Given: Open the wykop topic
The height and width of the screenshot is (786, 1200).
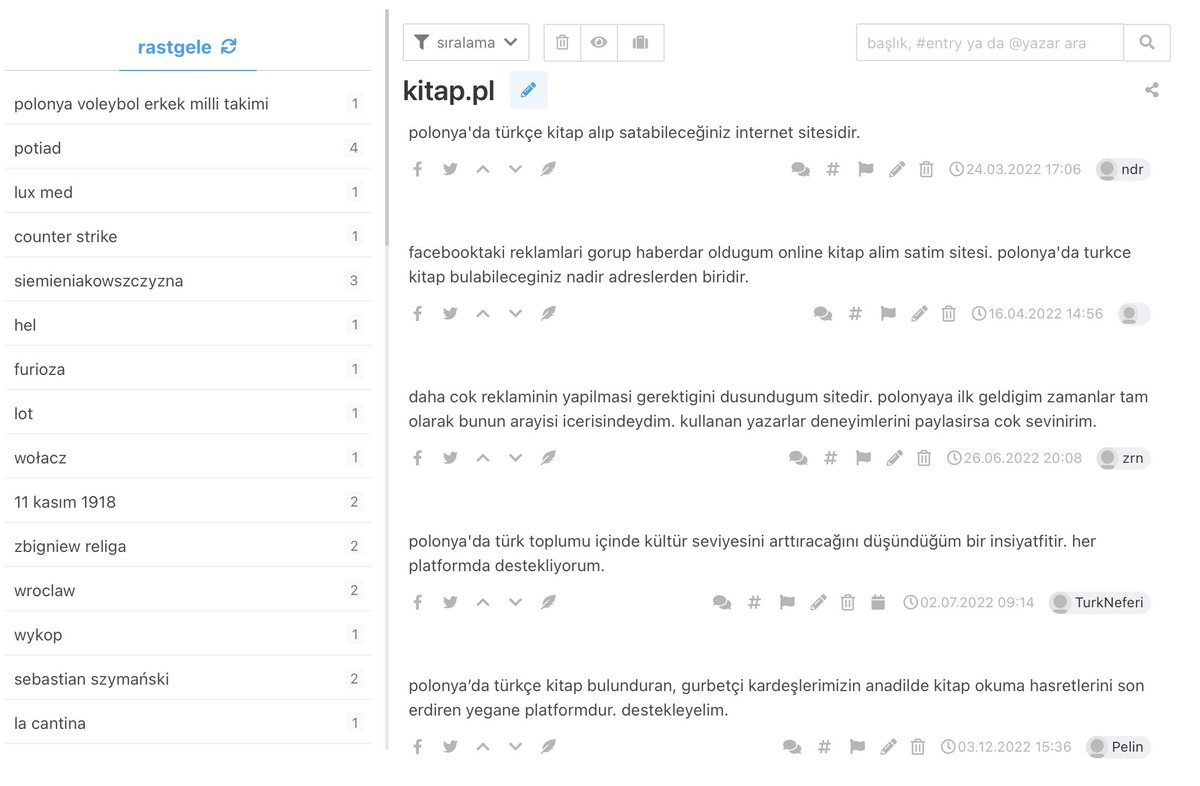Looking at the screenshot, I should pos(187,634).
